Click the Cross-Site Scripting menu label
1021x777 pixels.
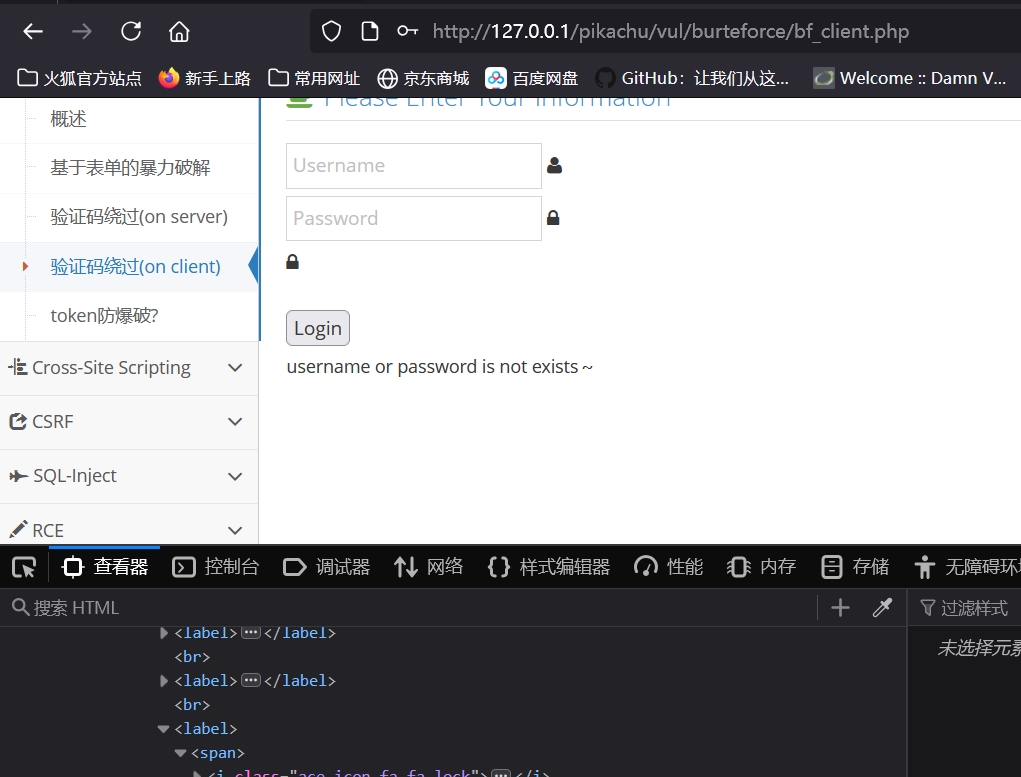[111, 368]
